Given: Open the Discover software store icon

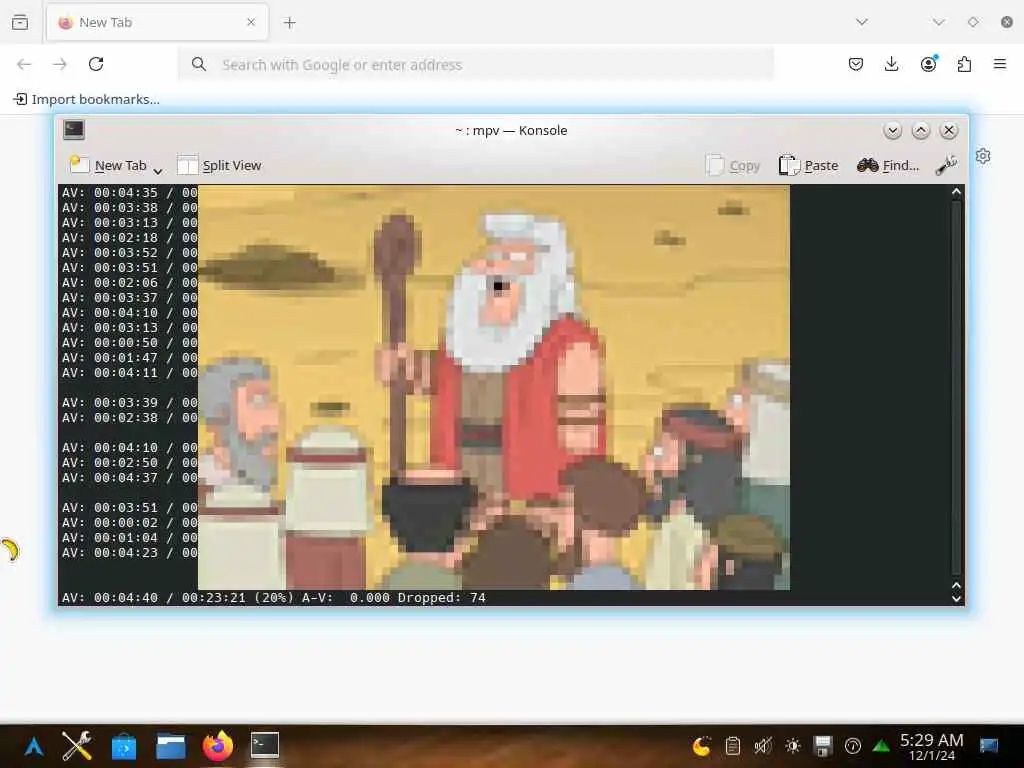Looking at the screenshot, I should click(124, 746).
